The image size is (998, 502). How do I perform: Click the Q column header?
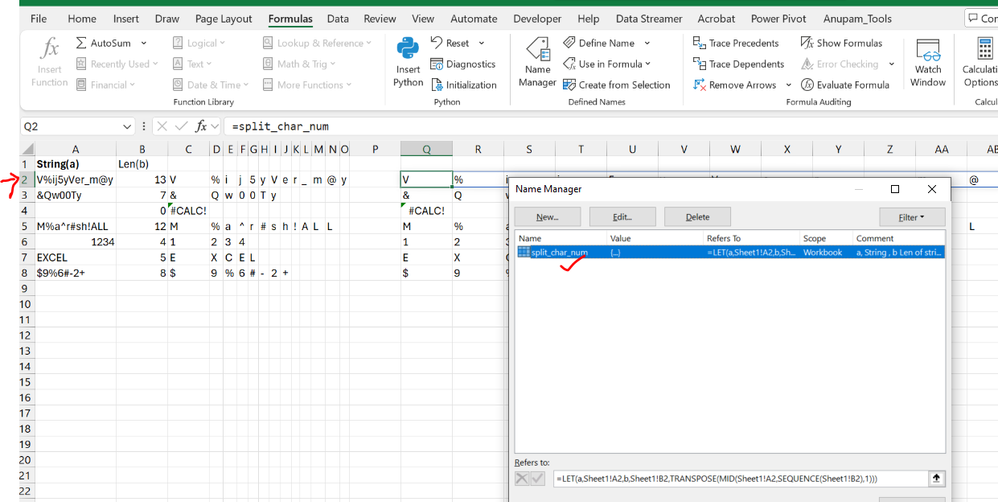[426, 149]
